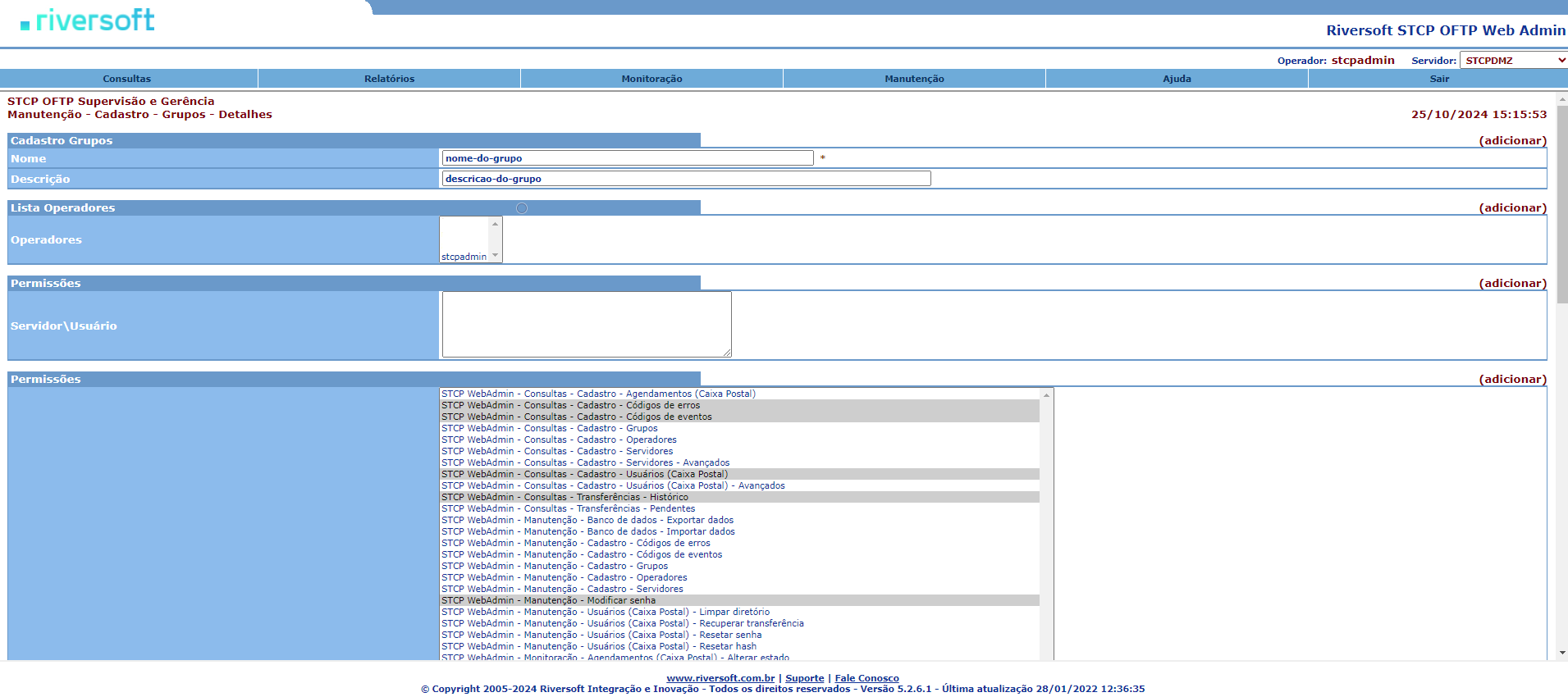Open the Servidor dropdown showing STCPDMZ

point(1514,61)
